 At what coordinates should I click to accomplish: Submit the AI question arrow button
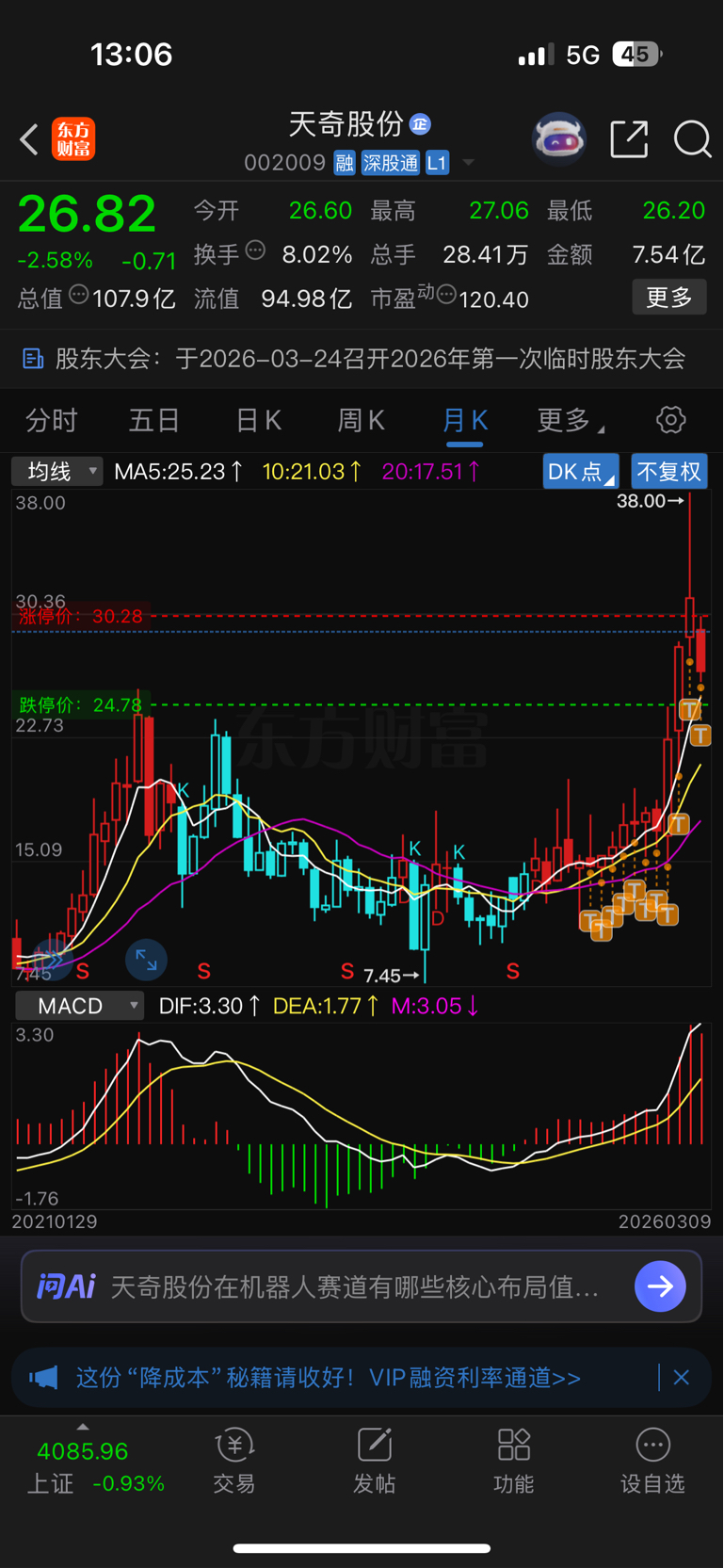660,1286
